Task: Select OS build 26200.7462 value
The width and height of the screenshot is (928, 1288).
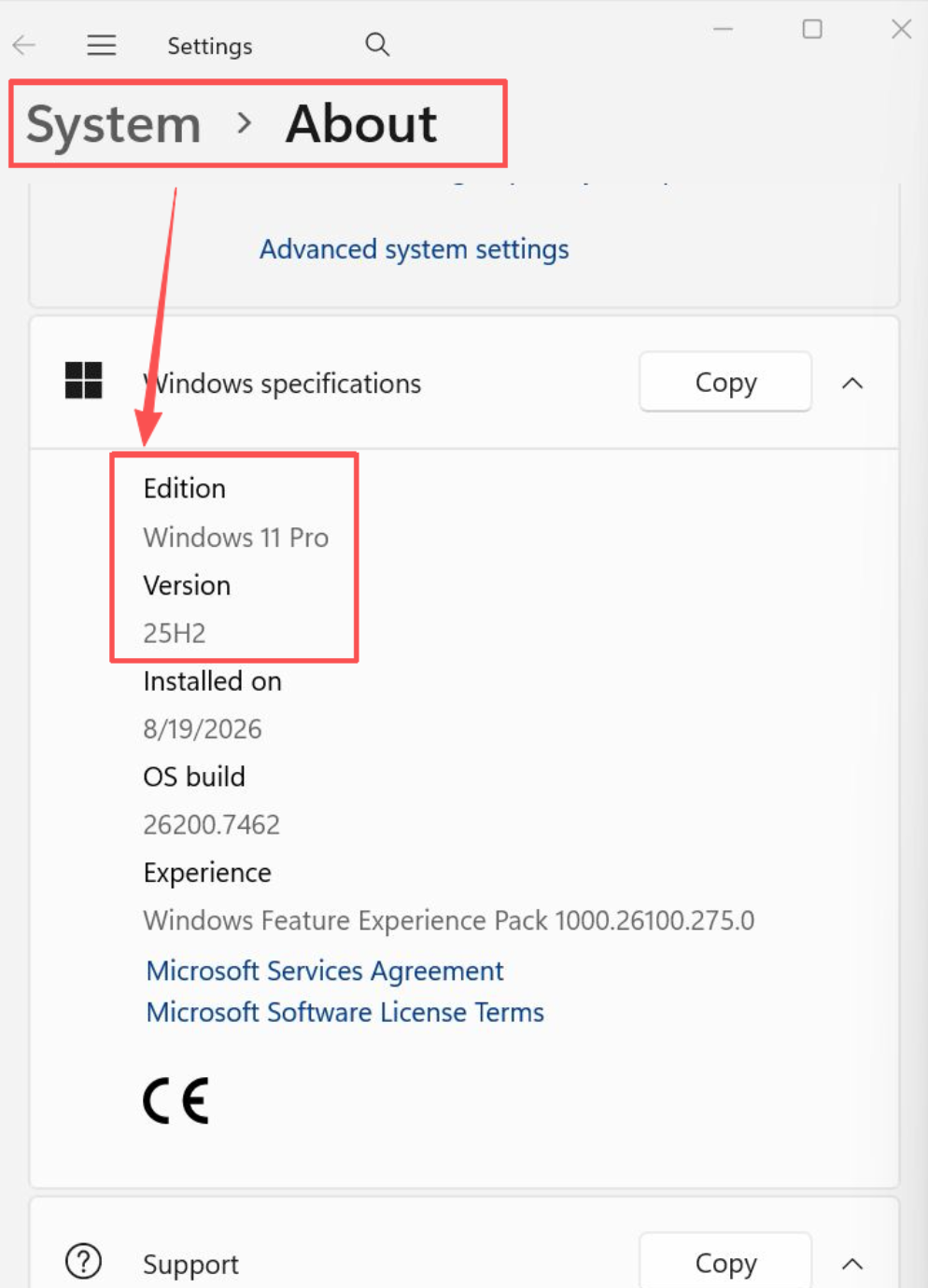Action: [x=212, y=824]
